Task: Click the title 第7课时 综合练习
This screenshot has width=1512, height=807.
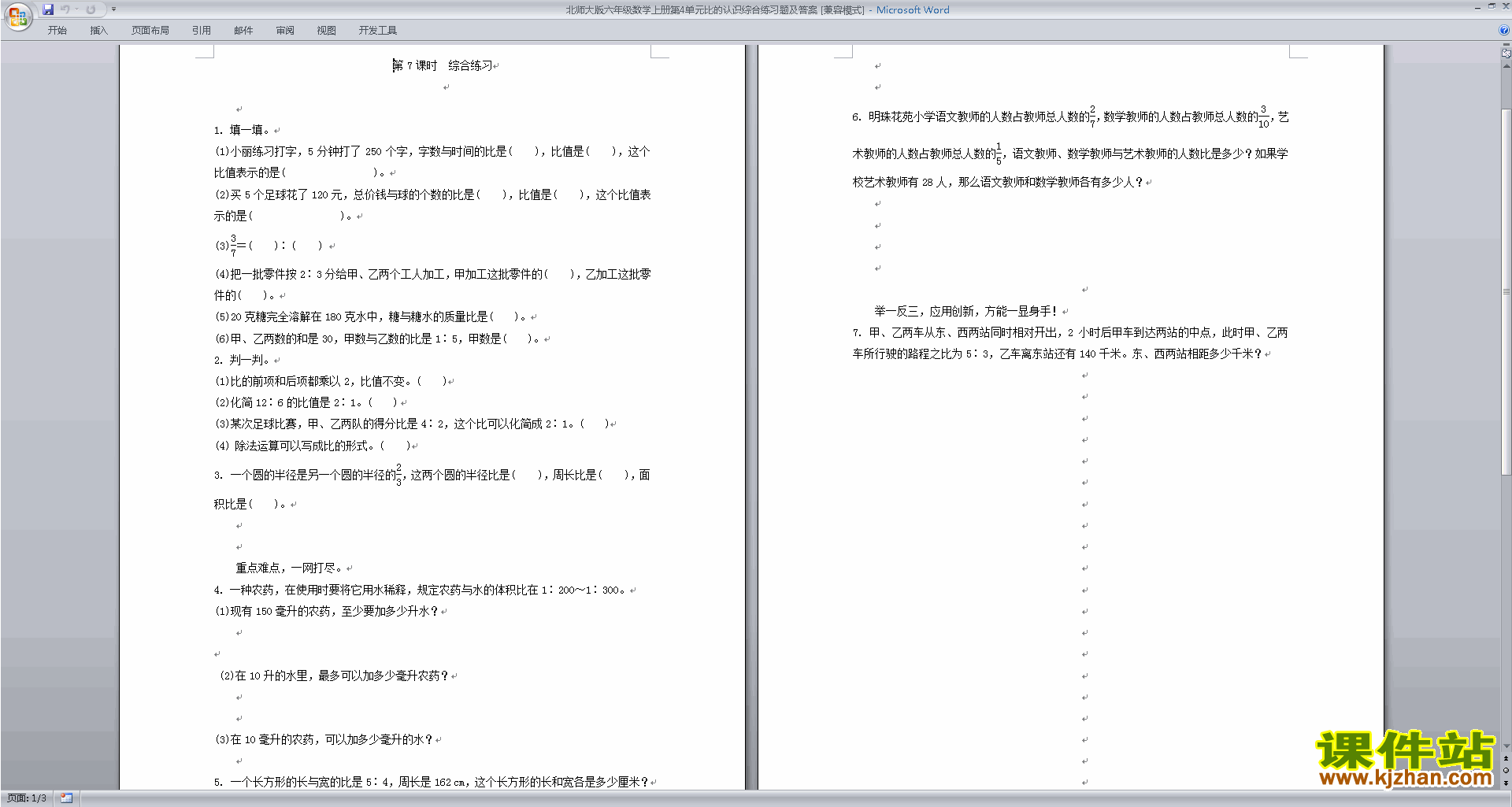Action: click(x=443, y=65)
